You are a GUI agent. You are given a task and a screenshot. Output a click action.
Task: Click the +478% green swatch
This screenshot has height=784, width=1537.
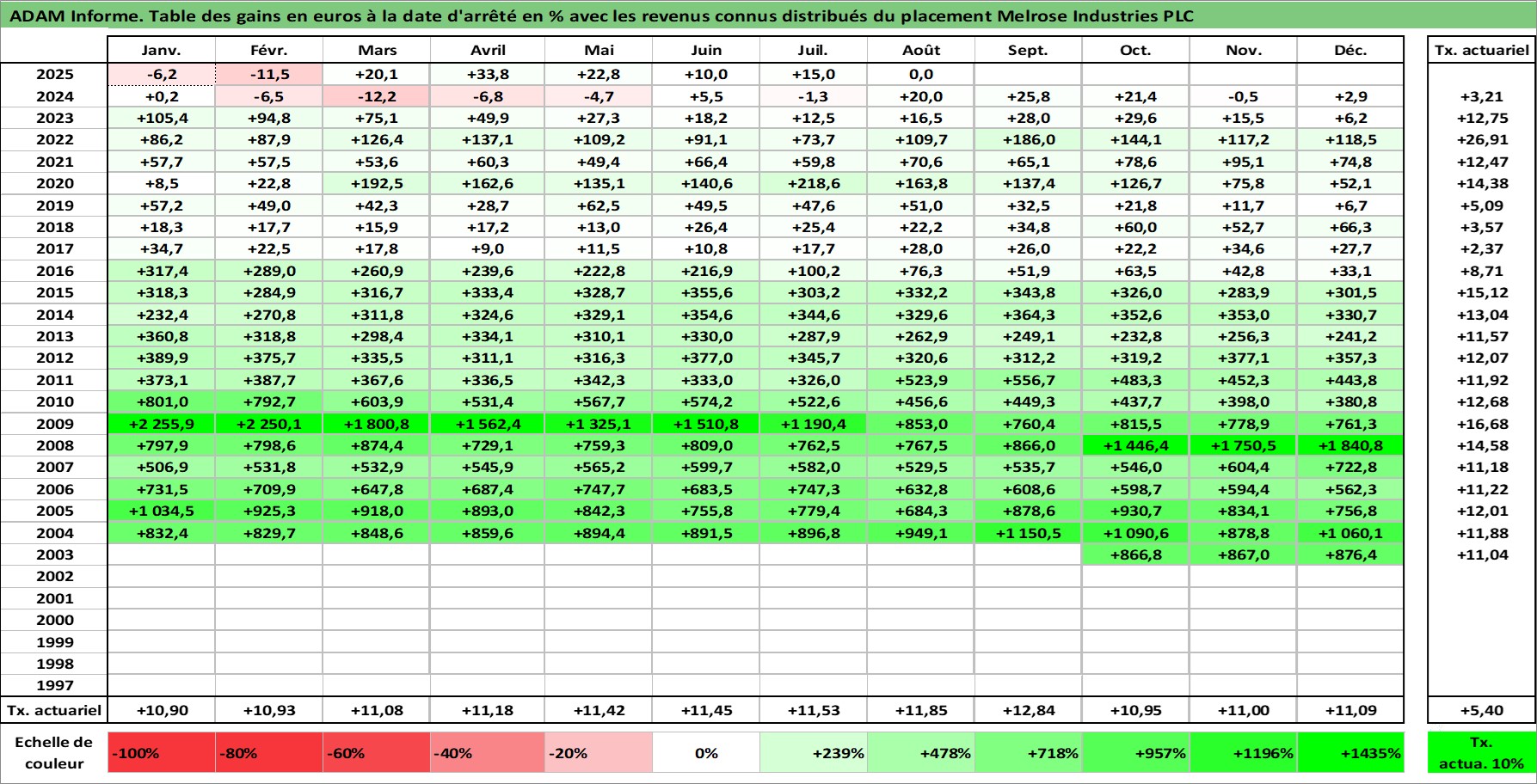(x=921, y=753)
